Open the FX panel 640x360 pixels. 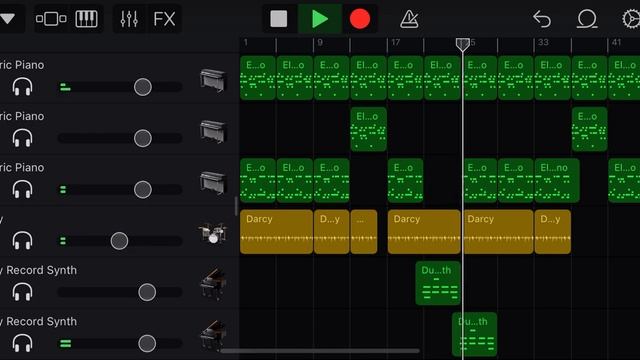coord(164,19)
